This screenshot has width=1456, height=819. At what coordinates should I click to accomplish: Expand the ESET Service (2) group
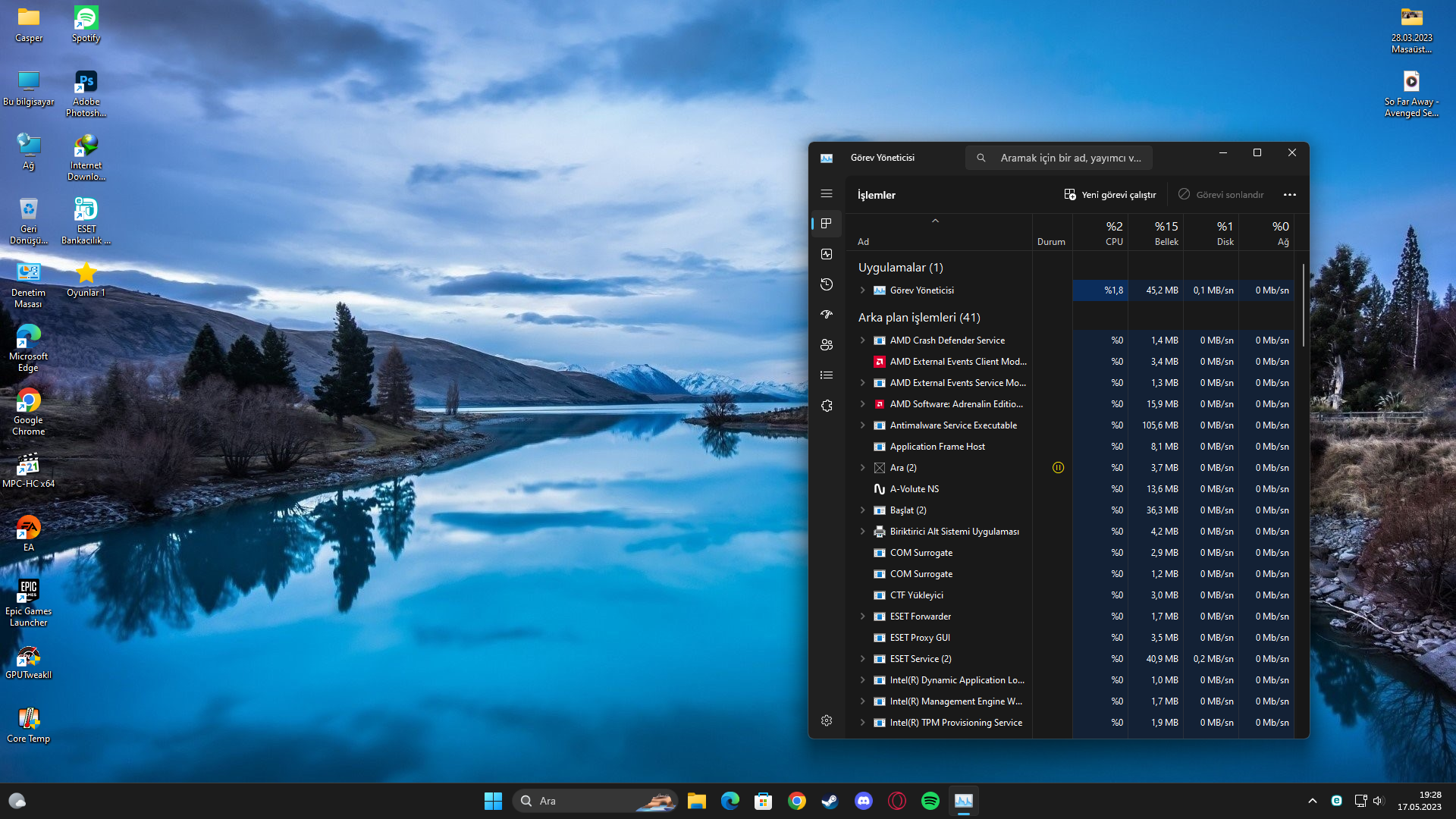[x=862, y=659]
